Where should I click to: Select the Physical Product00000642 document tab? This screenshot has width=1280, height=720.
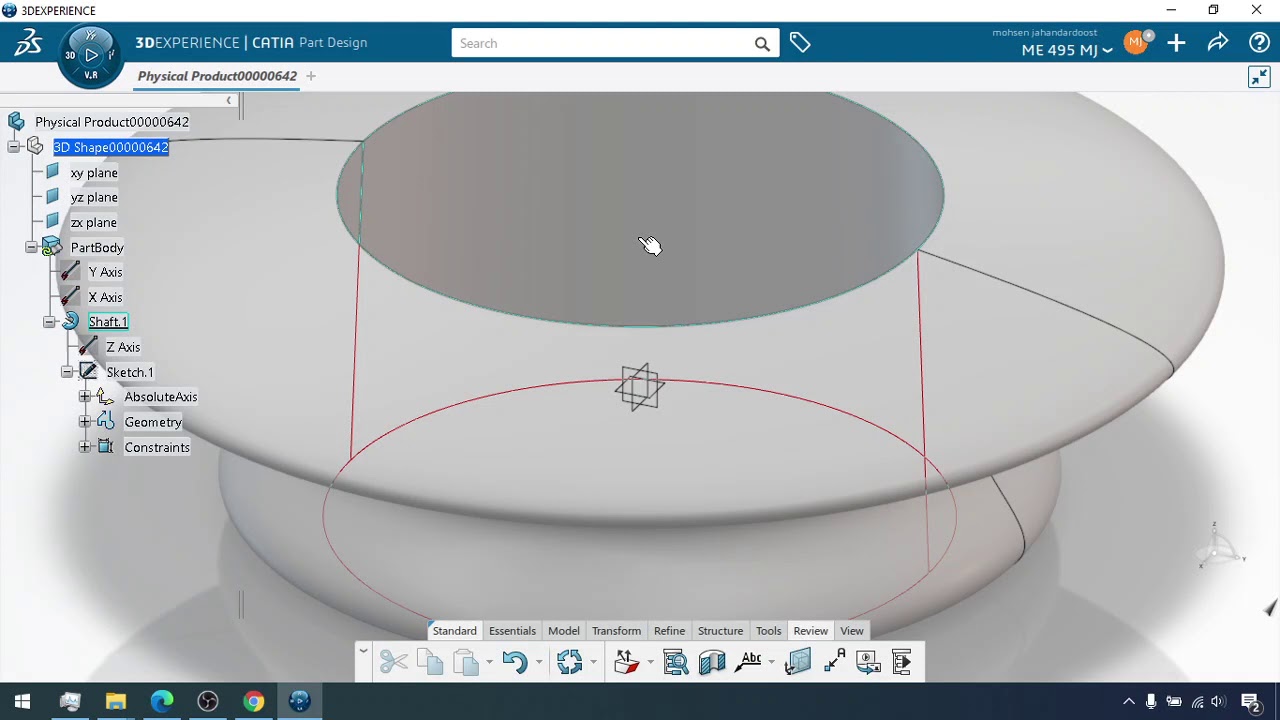[x=217, y=76]
